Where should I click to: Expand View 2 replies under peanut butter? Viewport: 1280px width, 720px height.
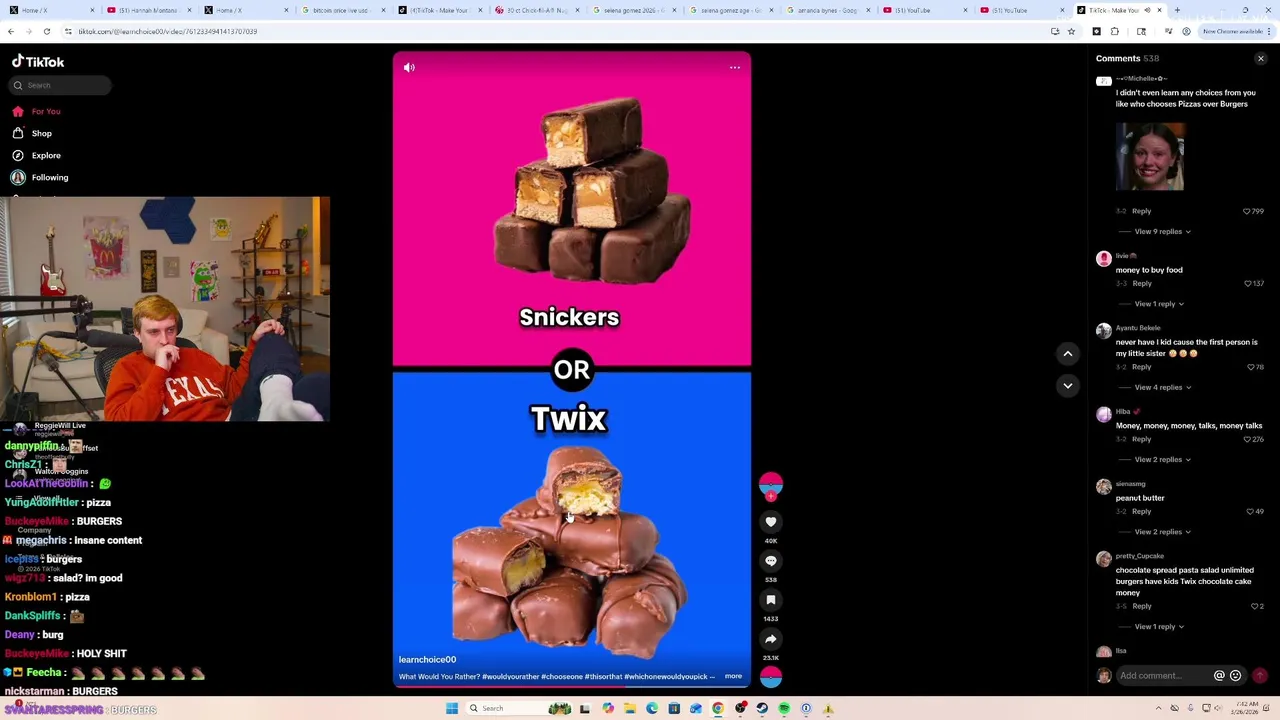(x=1162, y=532)
